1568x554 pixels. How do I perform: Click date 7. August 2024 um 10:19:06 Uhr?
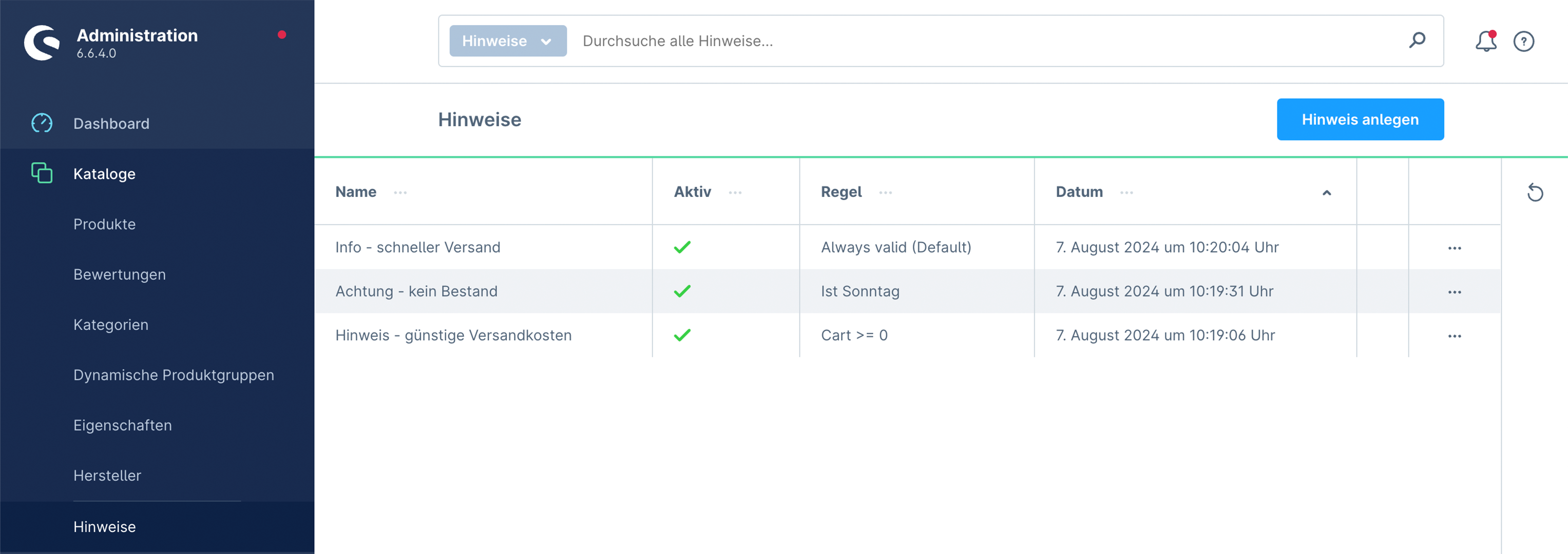tap(1165, 334)
